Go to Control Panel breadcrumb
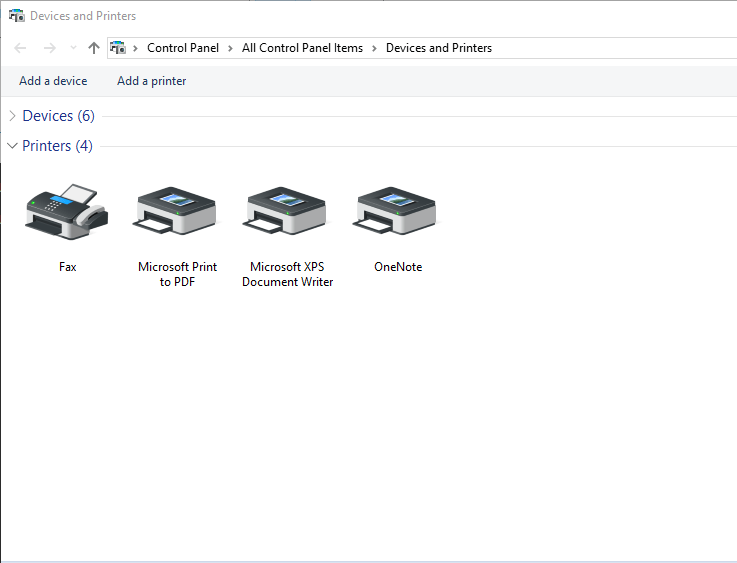Screen dimensions: 737x563 pos(183,48)
